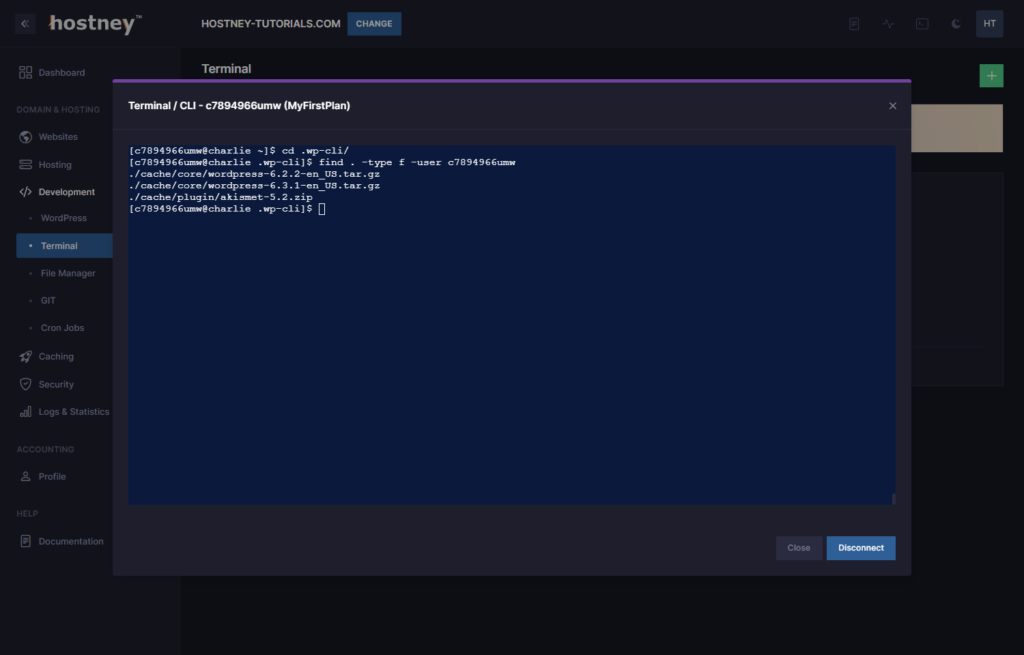Image resolution: width=1024 pixels, height=655 pixels.
Task: Select the Terminal menu item
Action: pyautogui.click(x=57, y=245)
